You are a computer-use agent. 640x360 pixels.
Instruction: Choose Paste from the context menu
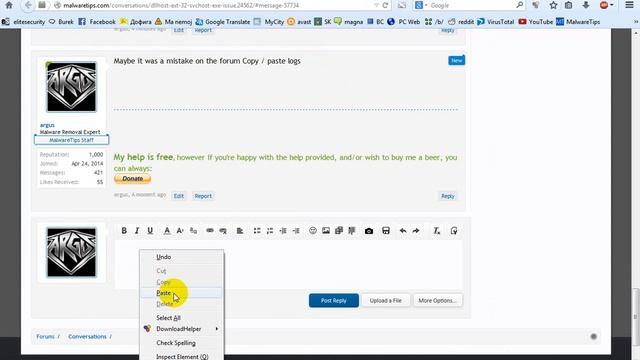(182, 293)
